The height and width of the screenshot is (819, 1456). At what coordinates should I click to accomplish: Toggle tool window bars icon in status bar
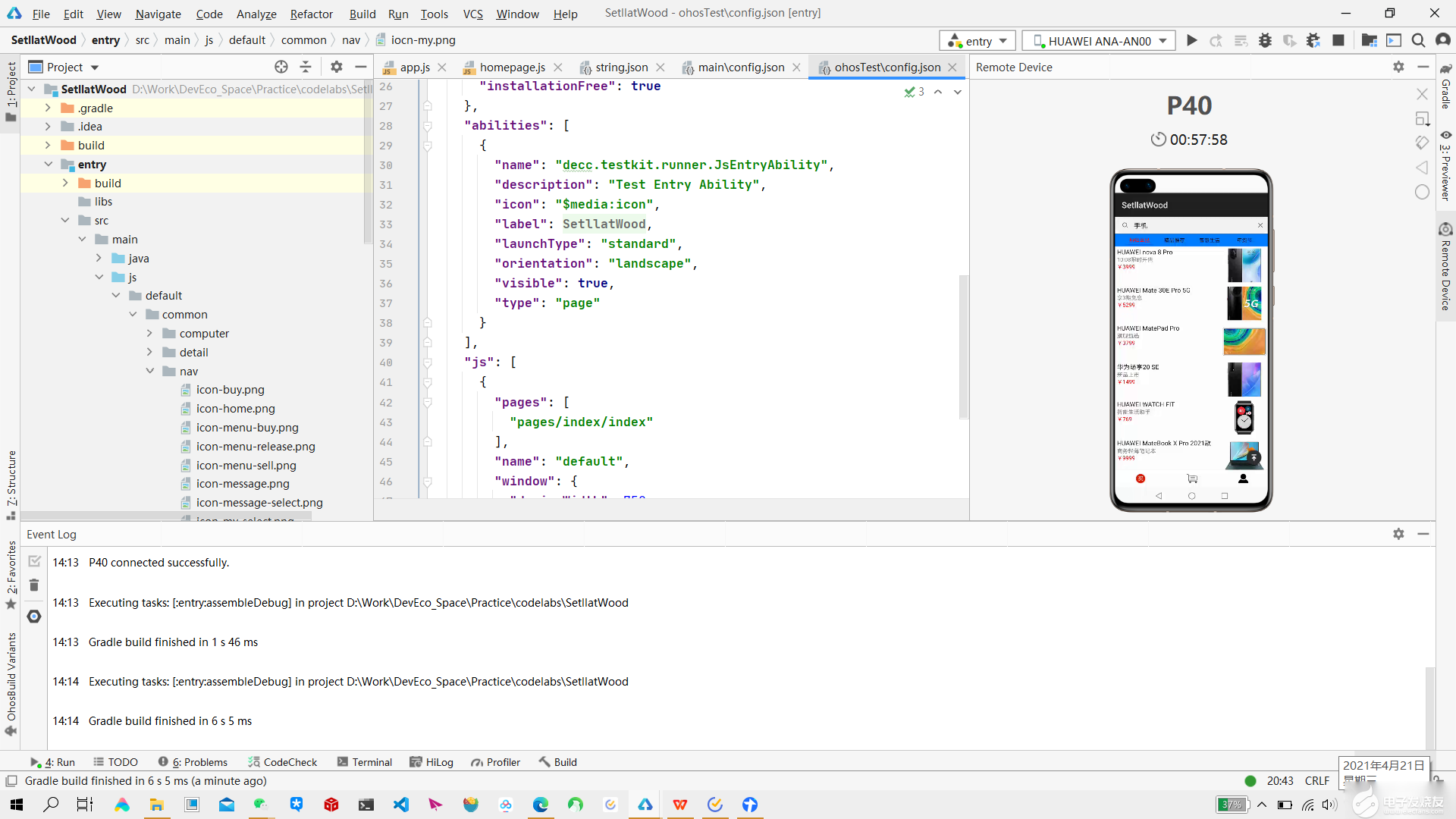11,780
